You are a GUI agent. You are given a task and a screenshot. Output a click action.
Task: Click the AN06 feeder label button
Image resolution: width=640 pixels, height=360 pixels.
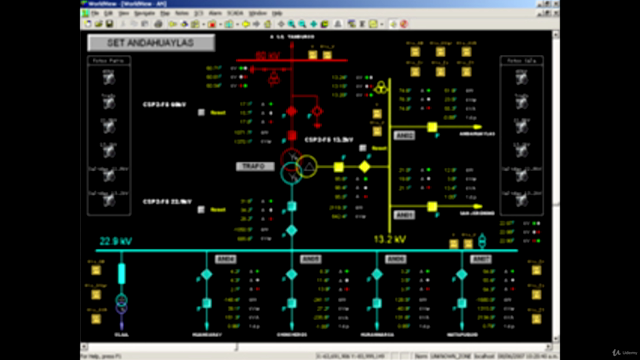(396, 259)
